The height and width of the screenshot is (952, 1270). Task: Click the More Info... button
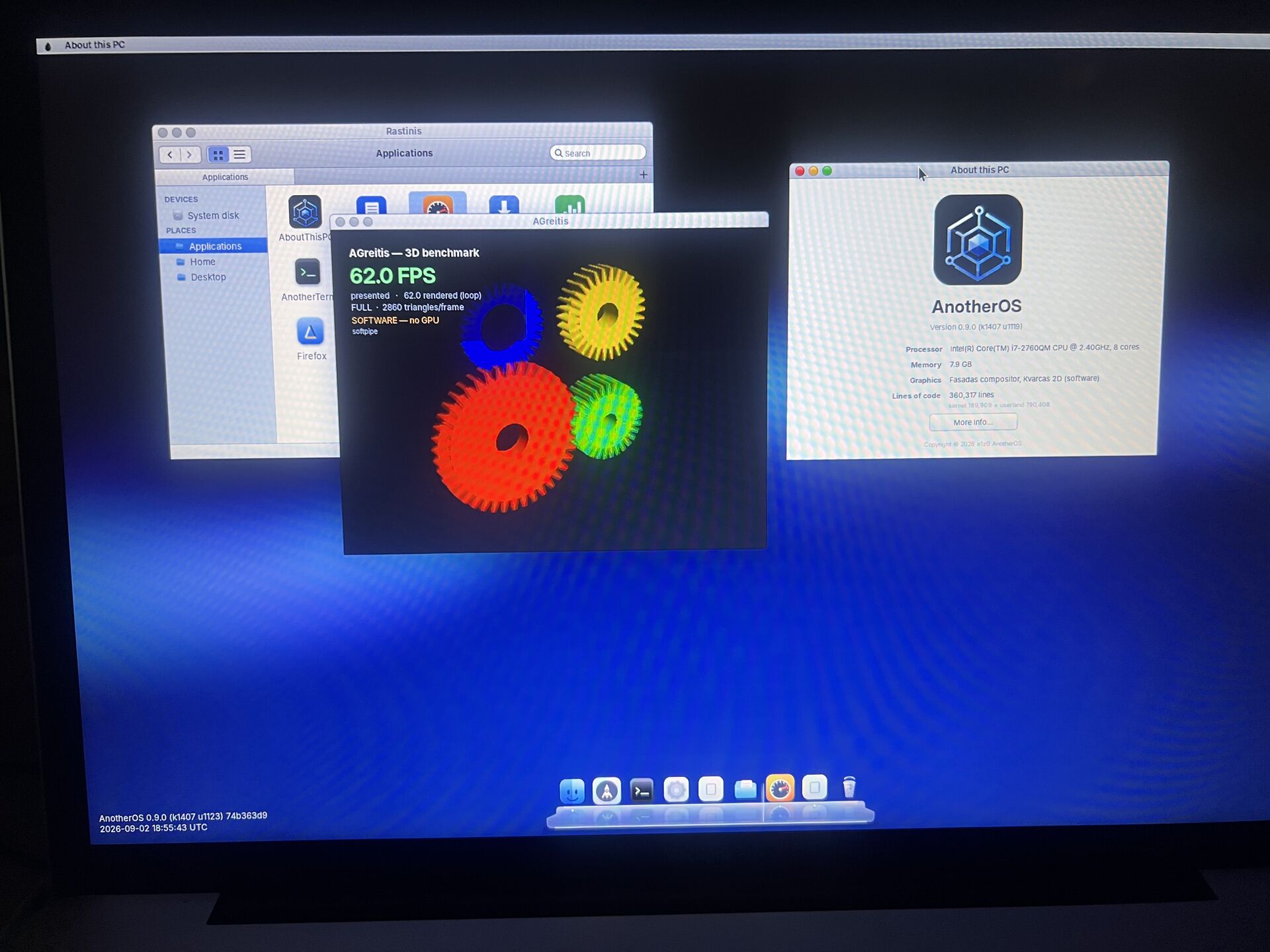(973, 422)
